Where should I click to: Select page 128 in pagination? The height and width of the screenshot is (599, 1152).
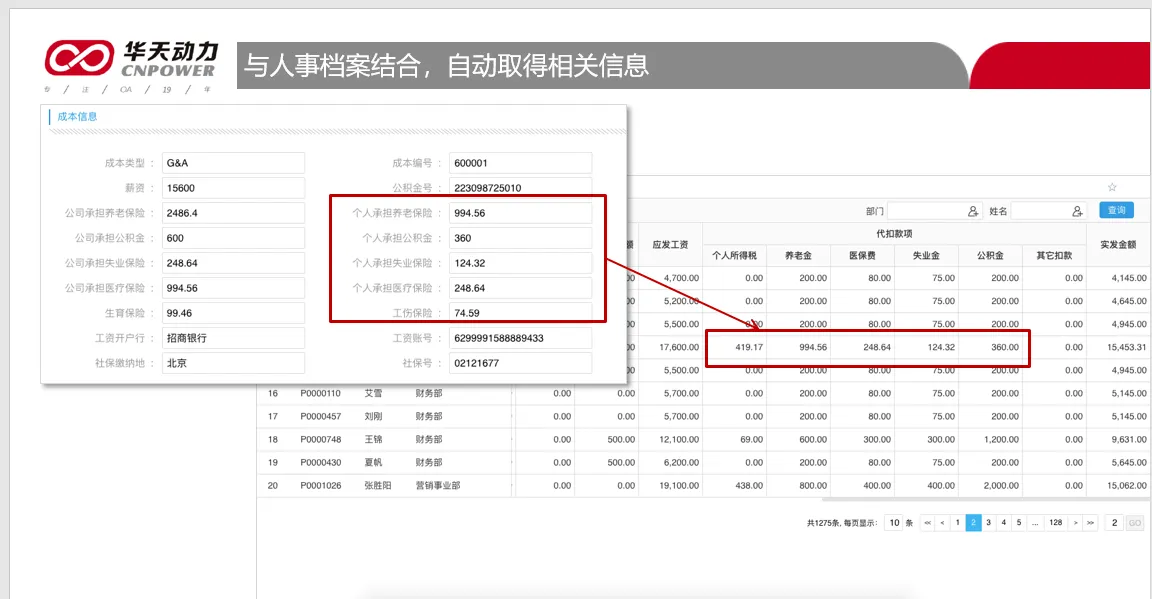click(x=1055, y=523)
